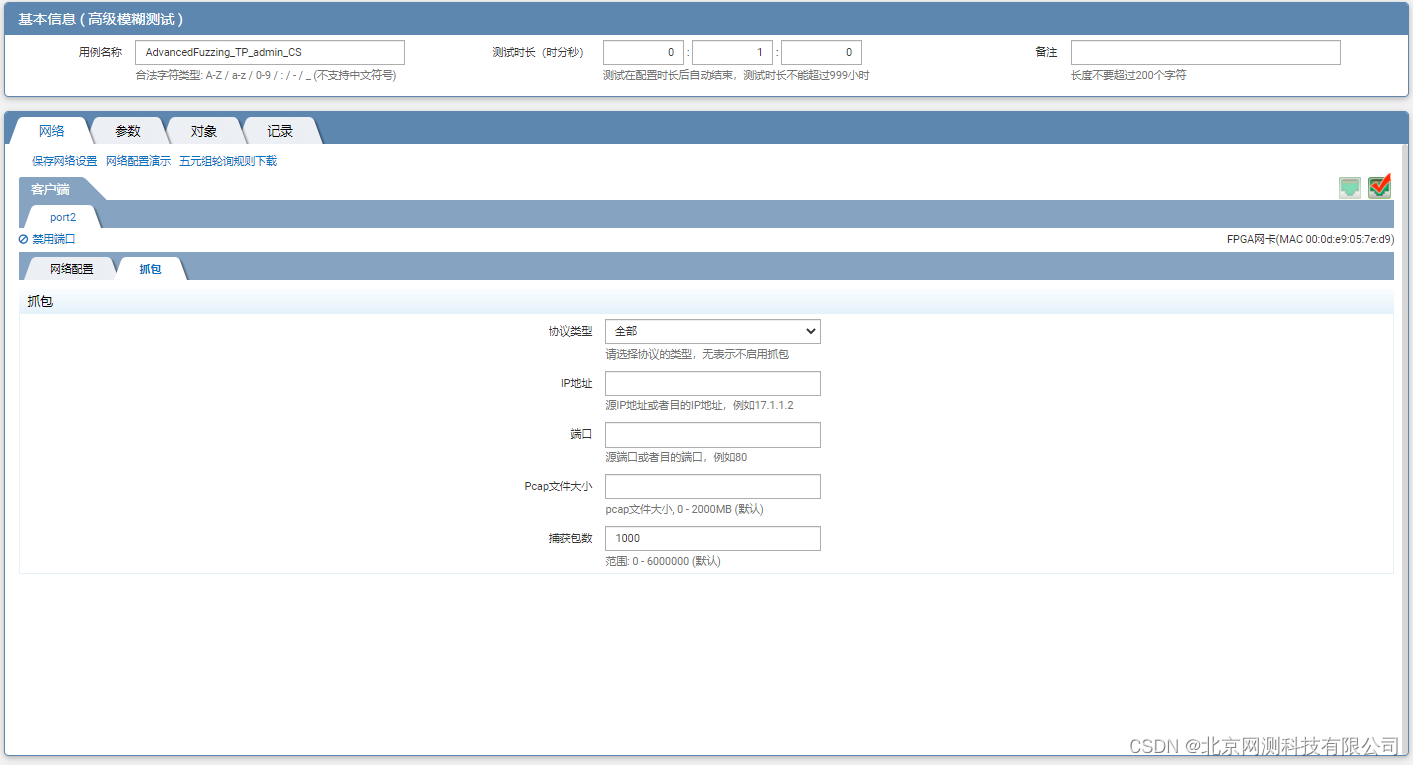The height and width of the screenshot is (765, 1413).
Task: Open the 网络配置 sub-tab
Action: [x=72, y=268]
